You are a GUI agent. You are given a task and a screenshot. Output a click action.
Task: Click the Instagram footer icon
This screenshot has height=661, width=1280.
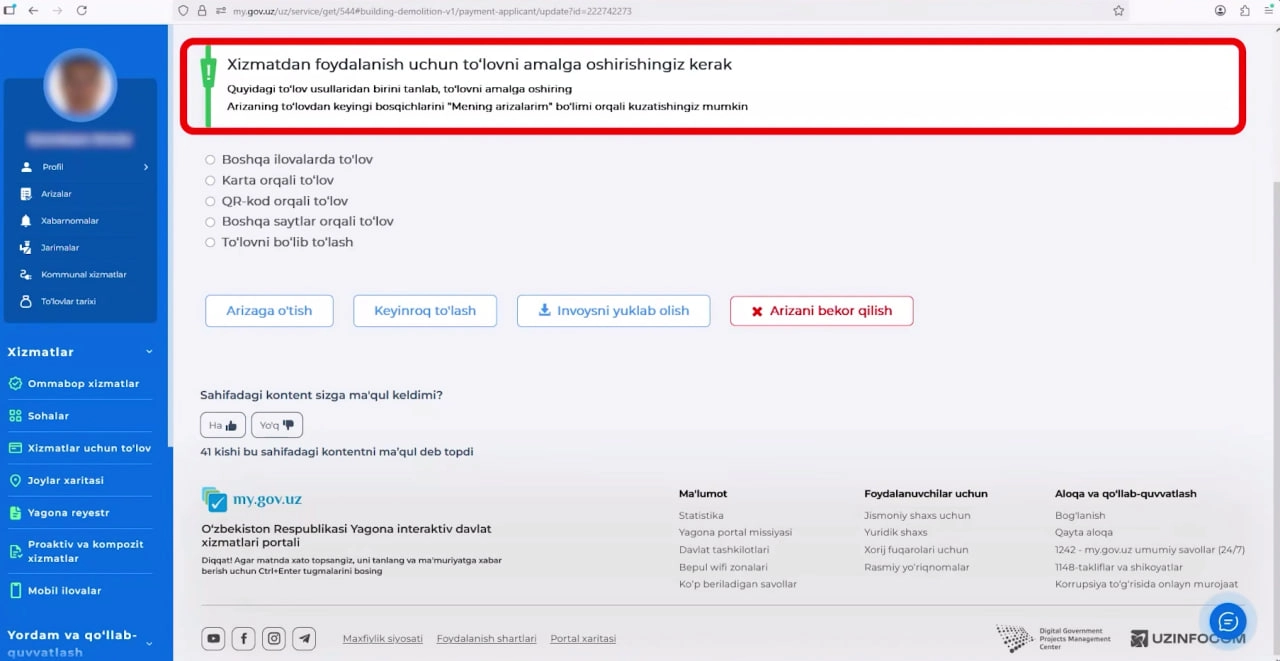point(274,638)
